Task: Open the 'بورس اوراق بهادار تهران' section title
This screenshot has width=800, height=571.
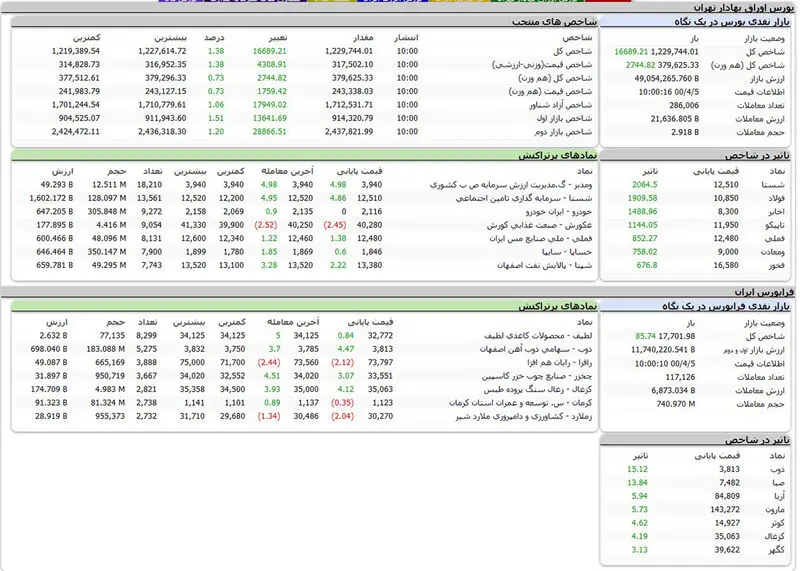Action: click(744, 8)
